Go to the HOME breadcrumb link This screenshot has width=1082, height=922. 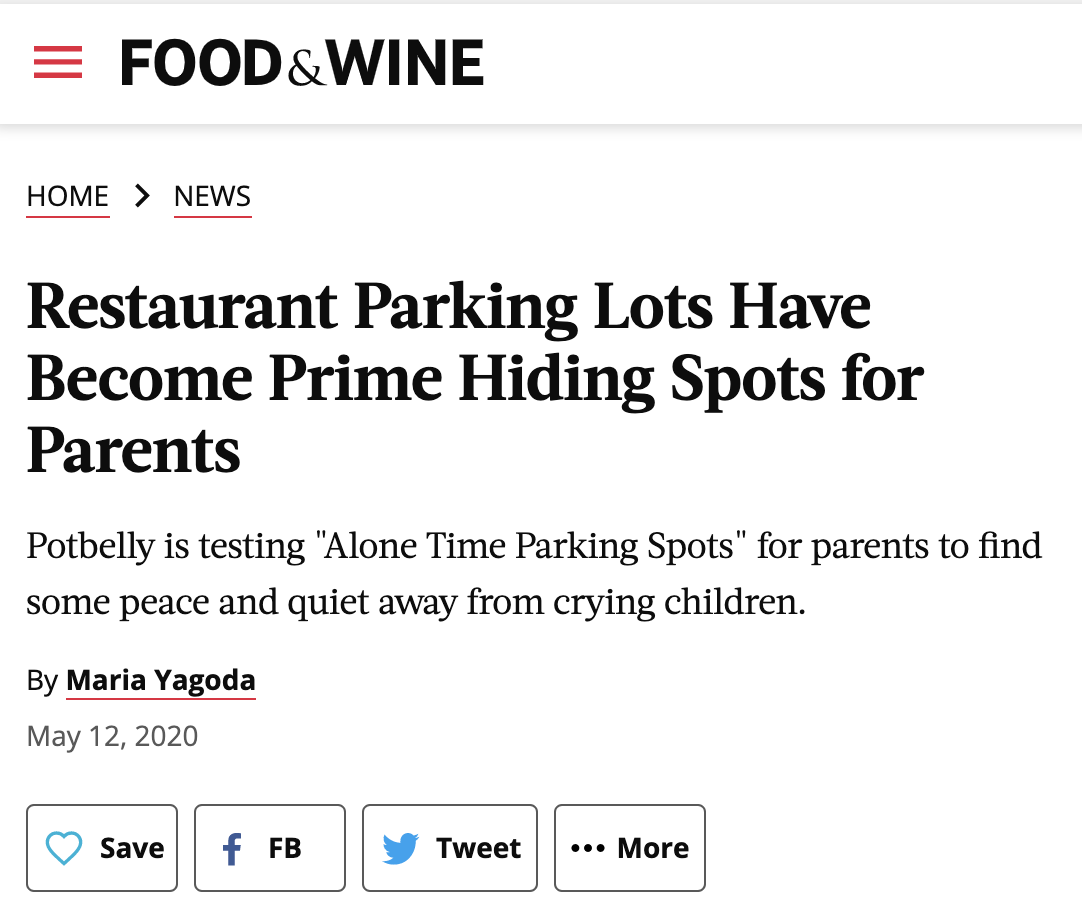tap(68, 196)
